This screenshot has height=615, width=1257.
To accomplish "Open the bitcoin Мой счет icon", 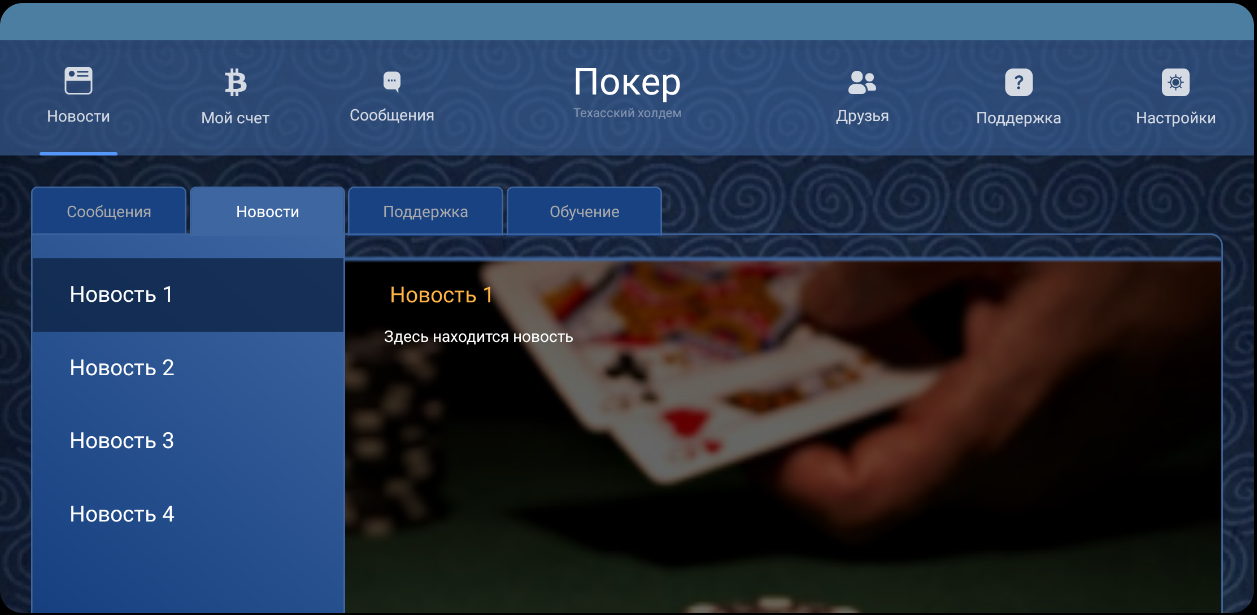I will 235,82.
